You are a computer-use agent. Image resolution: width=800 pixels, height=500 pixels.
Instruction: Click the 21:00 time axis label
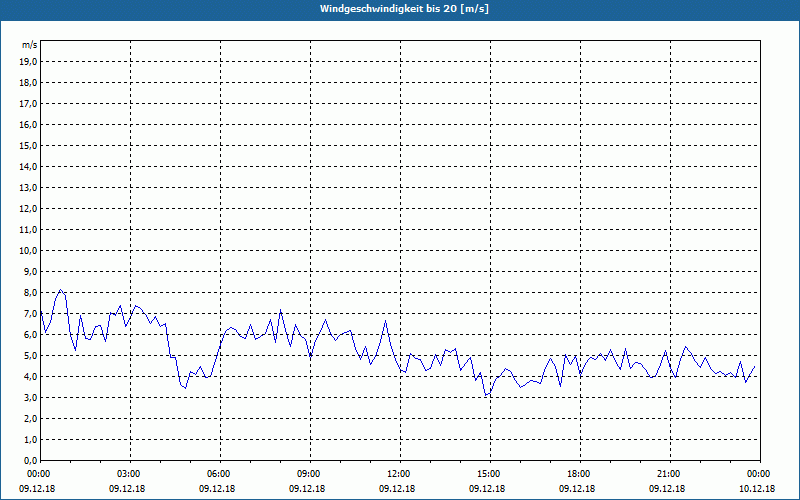click(670, 474)
